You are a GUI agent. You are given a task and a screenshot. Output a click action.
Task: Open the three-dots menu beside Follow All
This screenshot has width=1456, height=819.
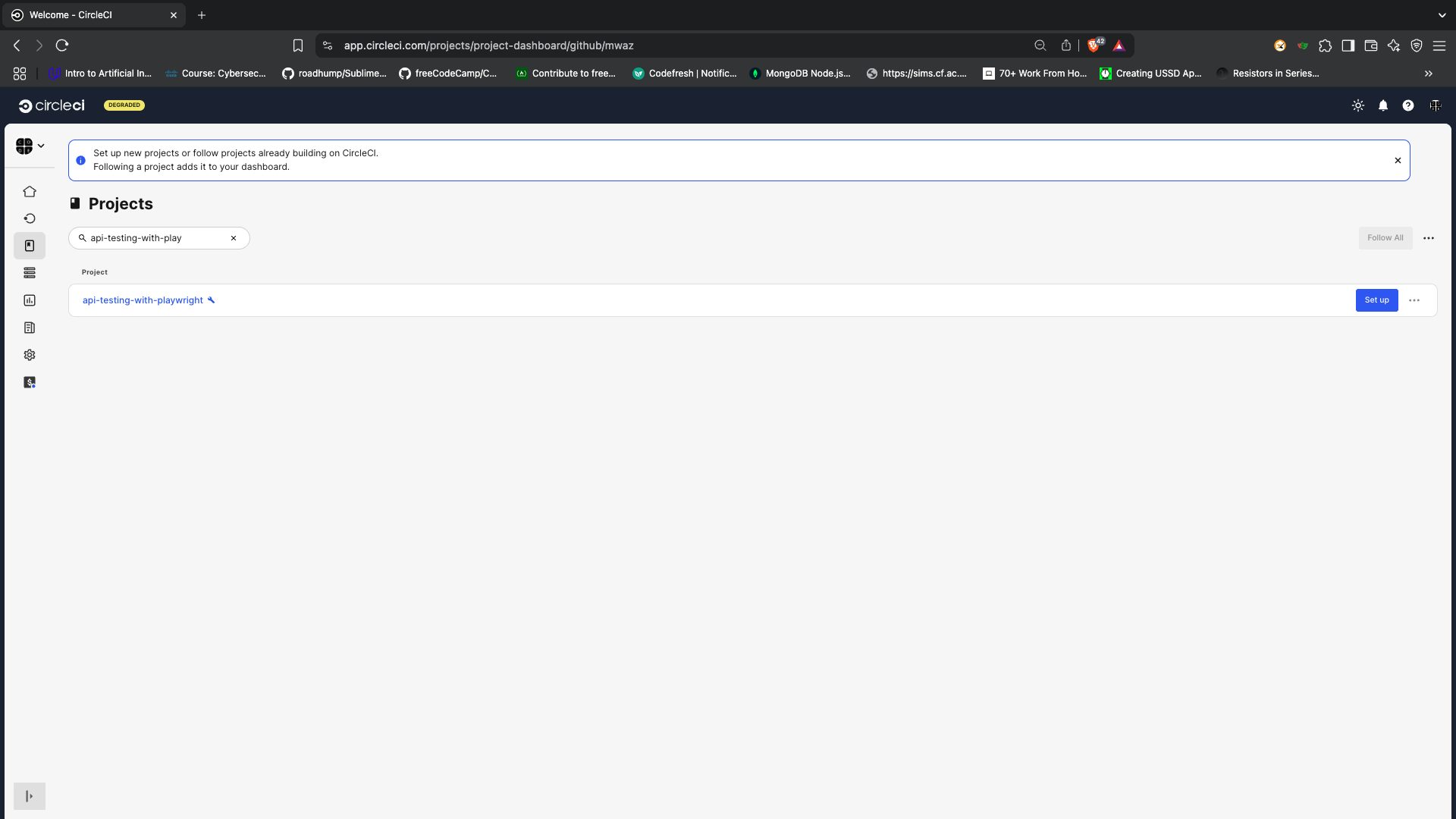click(1429, 238)
